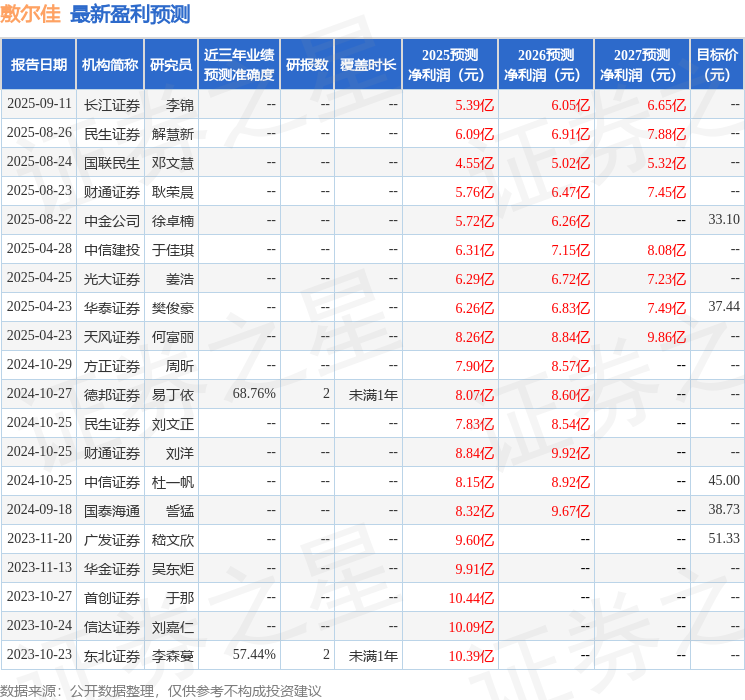Select the date 2023-10-23
The image size is (745, 700).
(x=39, y=654)
